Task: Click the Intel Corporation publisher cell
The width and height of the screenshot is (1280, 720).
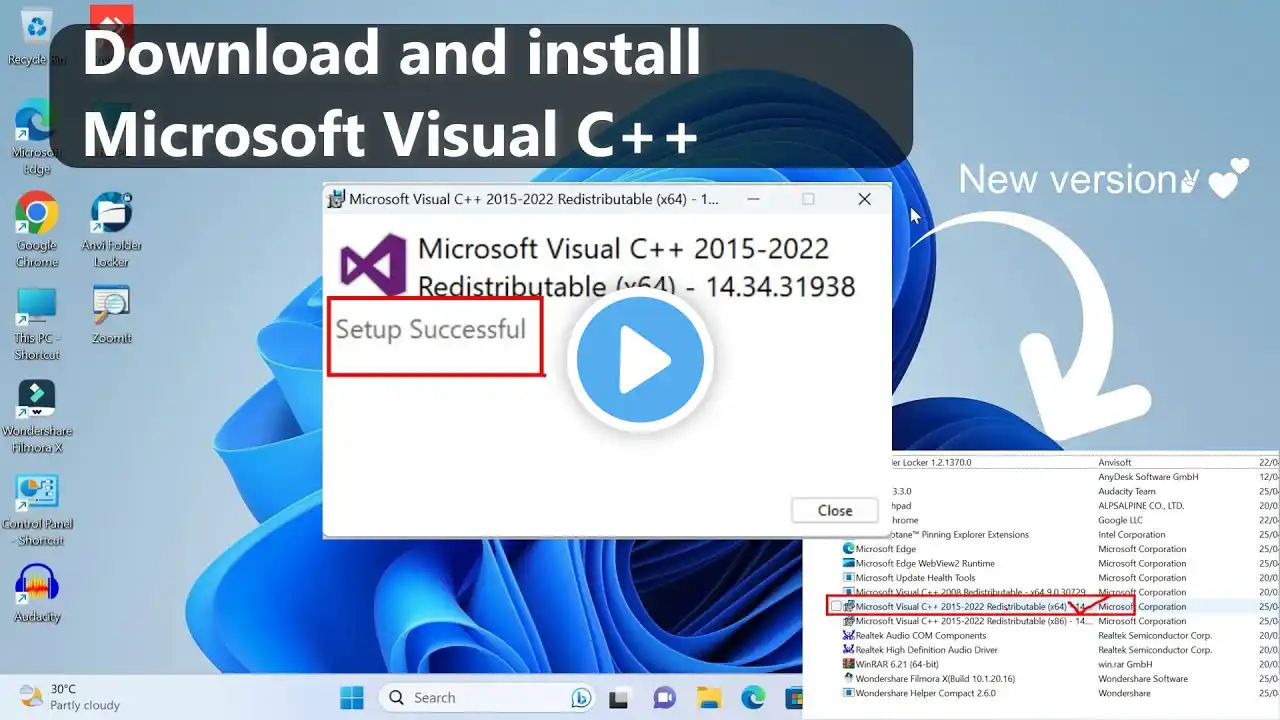Action: click(x=1132, y=534)
